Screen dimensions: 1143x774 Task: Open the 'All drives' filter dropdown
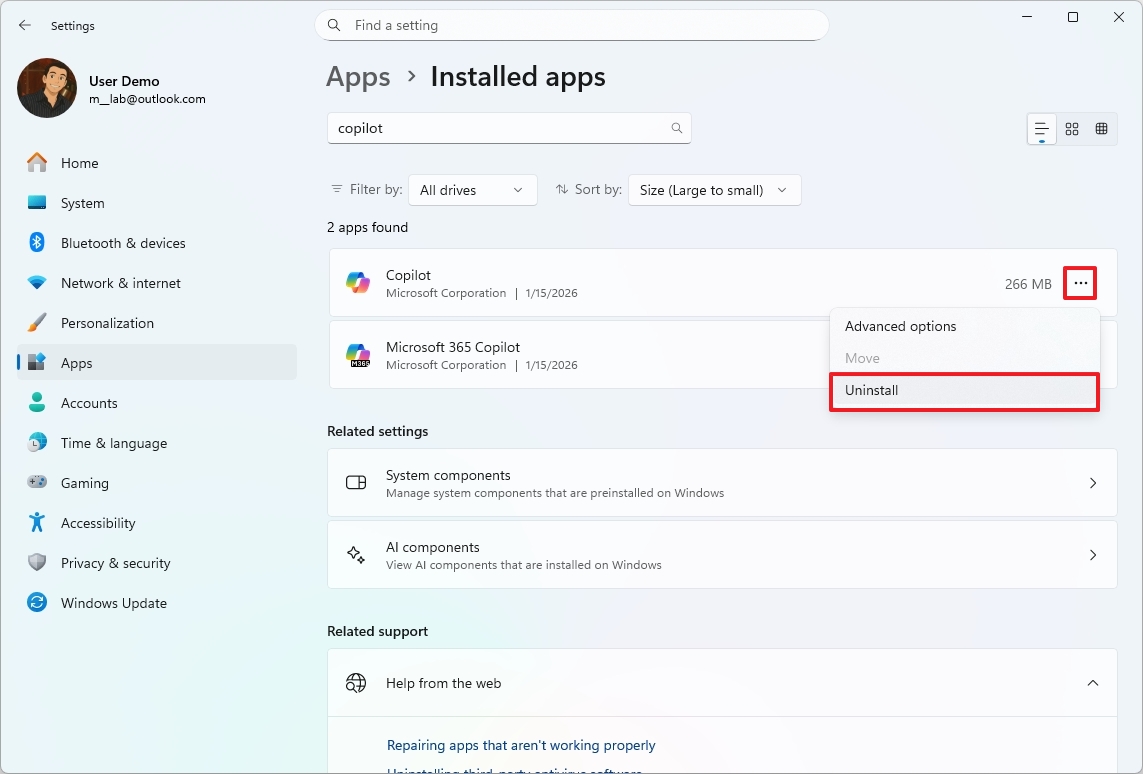[472, 189]
